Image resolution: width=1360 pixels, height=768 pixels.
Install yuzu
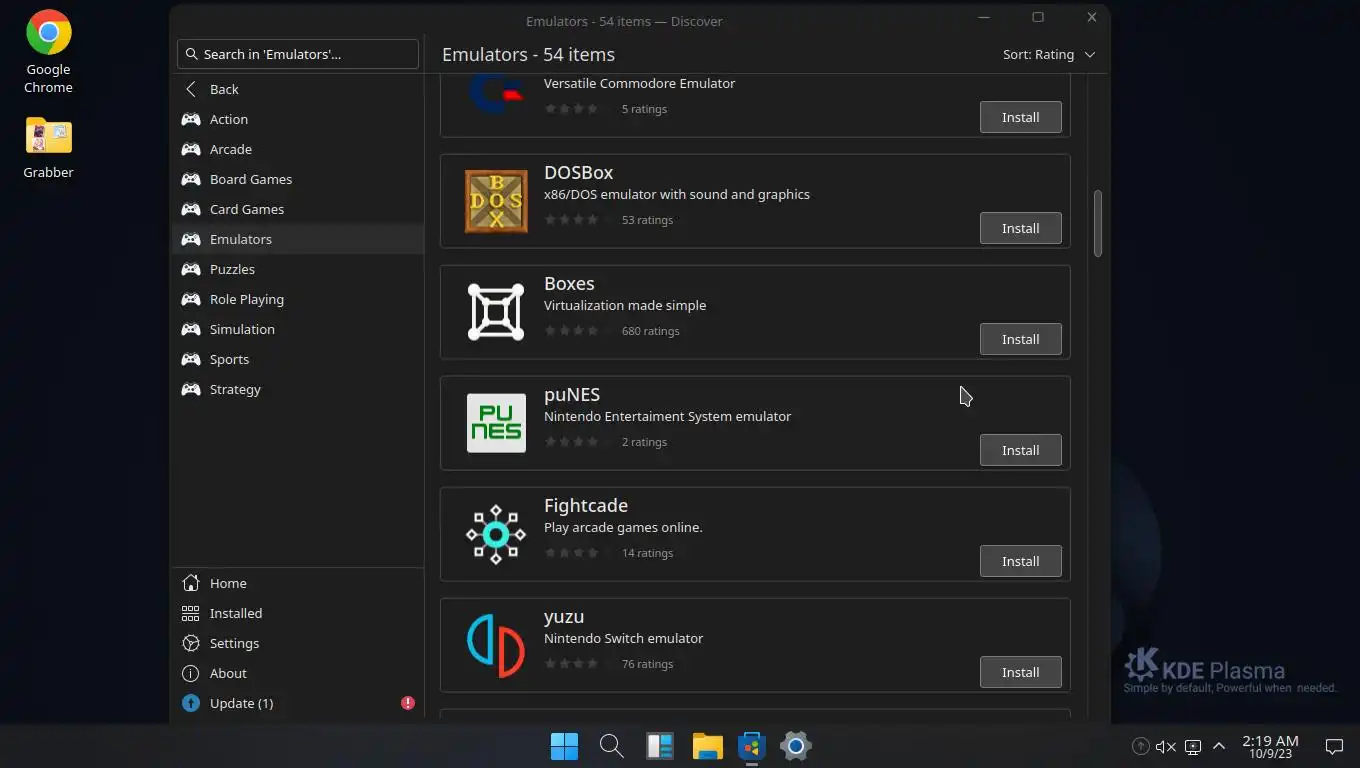point(1020,672)
